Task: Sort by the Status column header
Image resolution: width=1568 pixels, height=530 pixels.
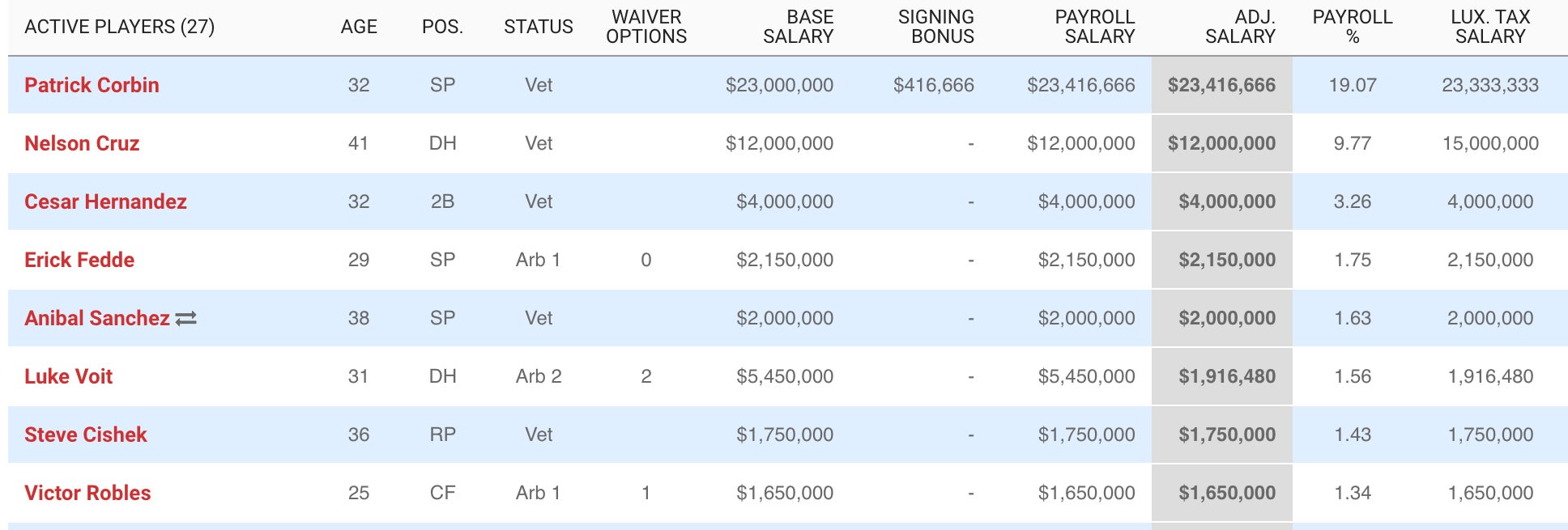Action: click(538, 27)
